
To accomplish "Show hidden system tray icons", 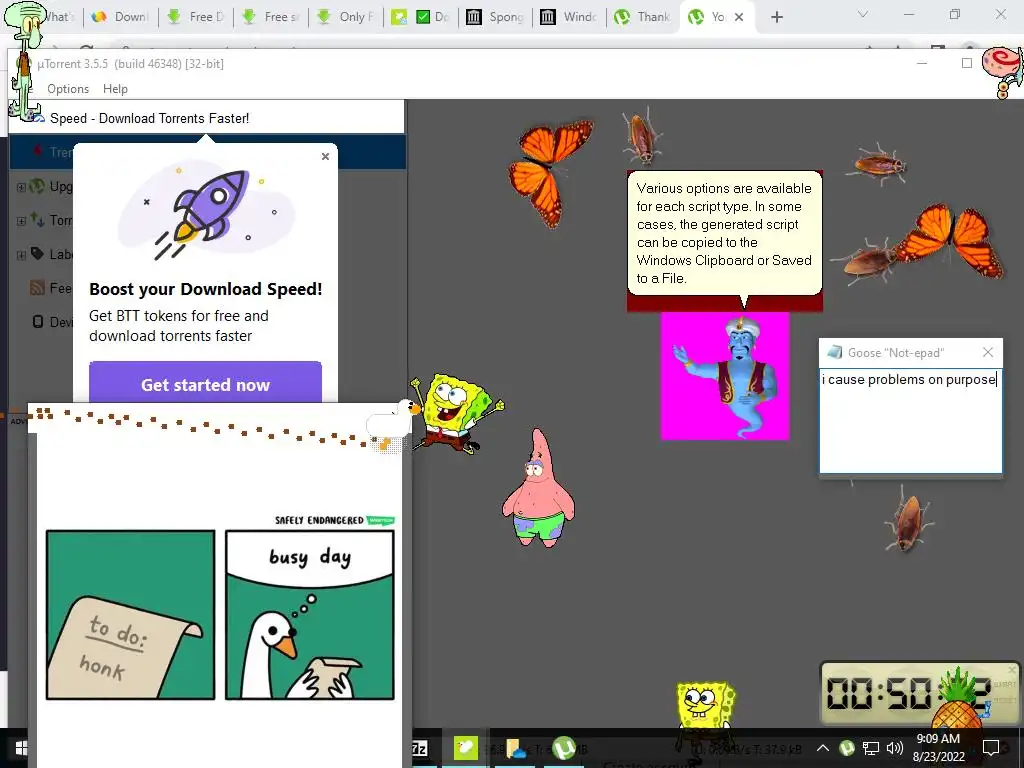I will (823, 748).
